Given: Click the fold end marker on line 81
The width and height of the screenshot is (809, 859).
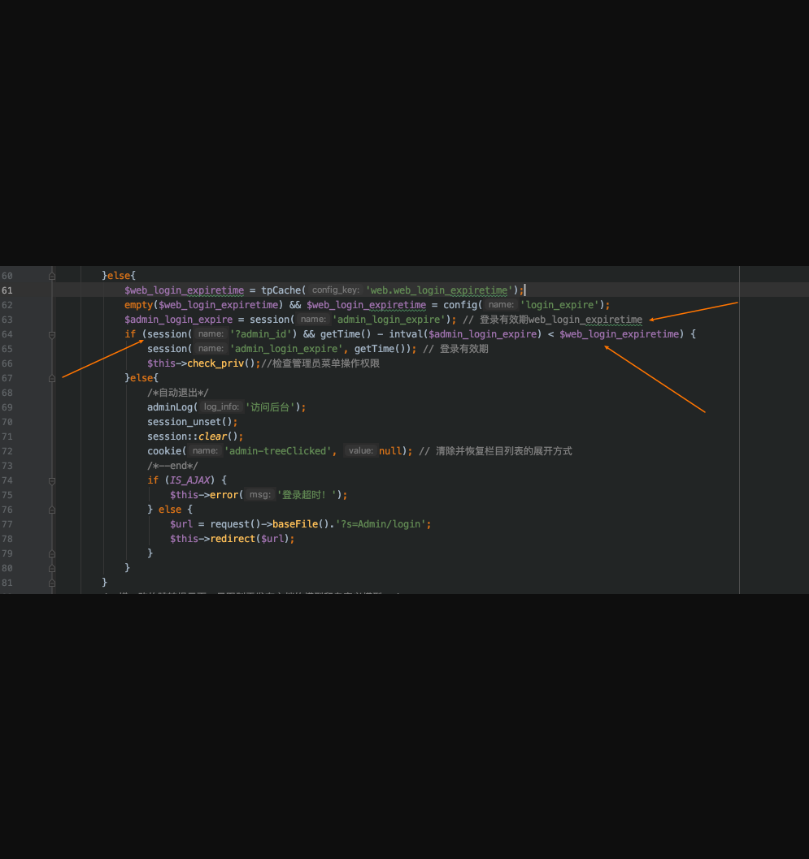Looking at the screenshot, I should pyautogui.click(x=52, y=582).
